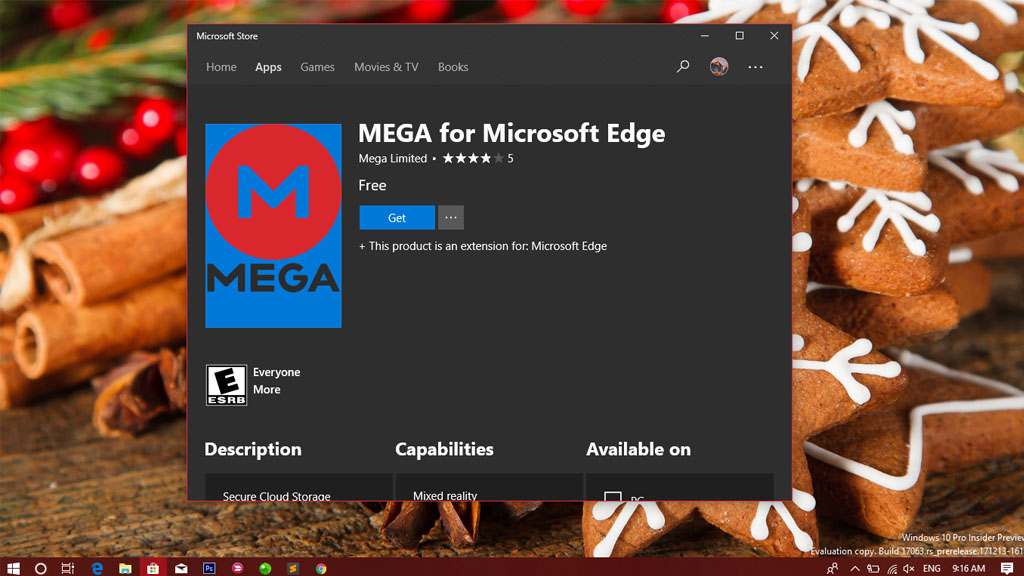Image resolution: width=1024 pixels, height=576 pixels.
Task: Open search with the magnifier icon
Action: [682, 67]
